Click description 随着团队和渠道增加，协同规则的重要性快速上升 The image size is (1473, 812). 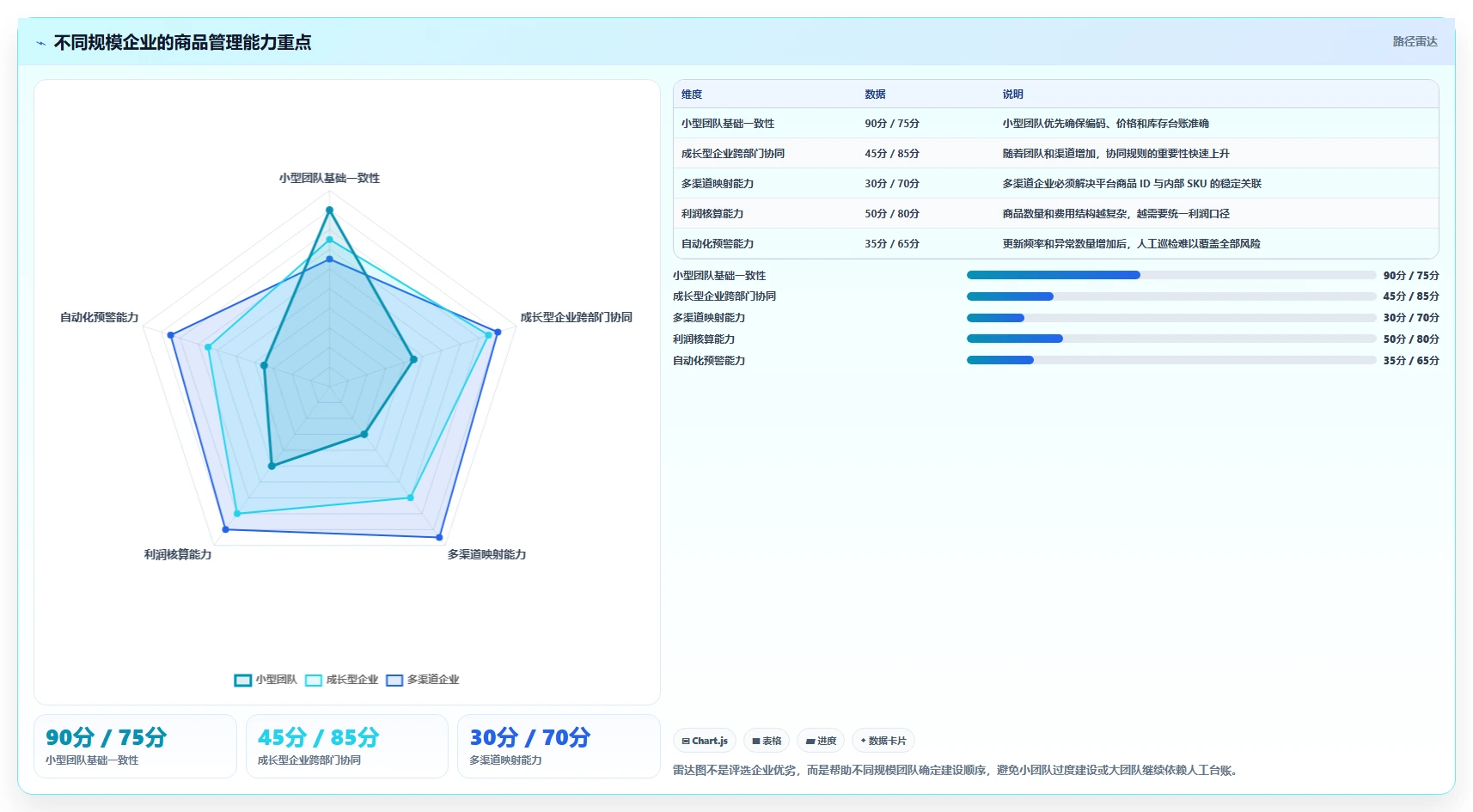pyautogui.click(x=1115, y=154)
